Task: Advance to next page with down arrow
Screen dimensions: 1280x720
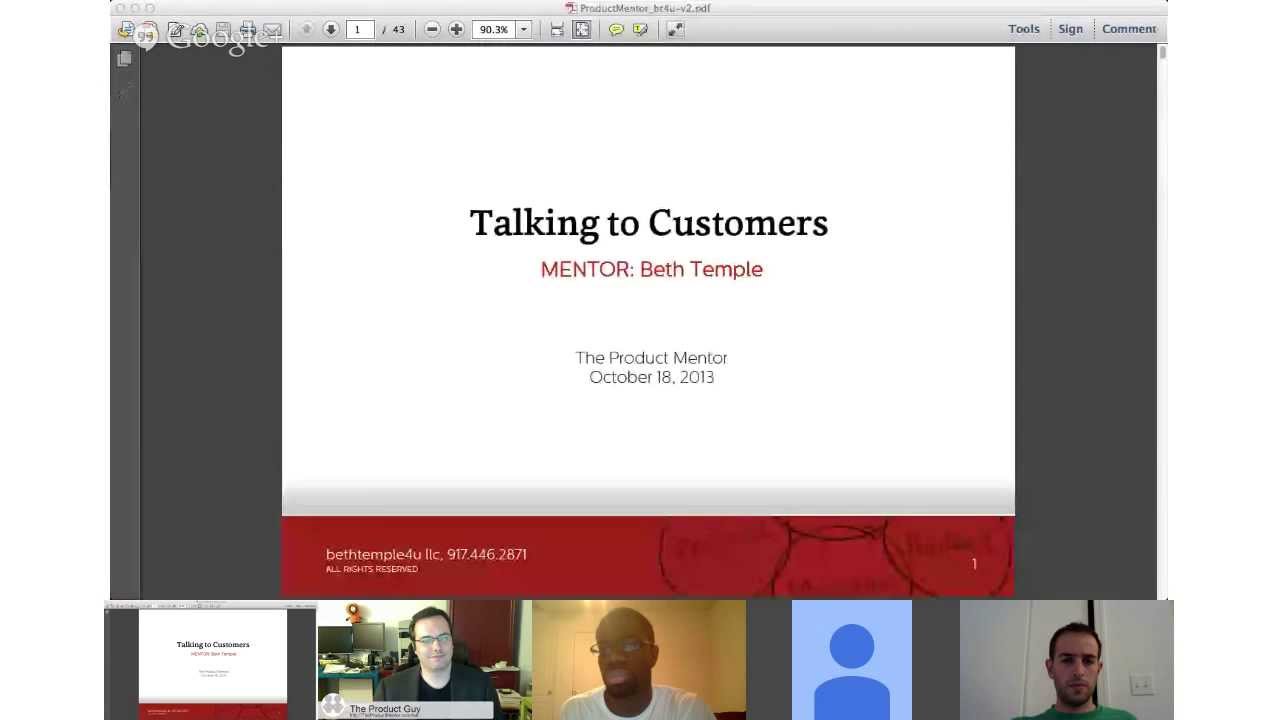Action: (330, 29)
